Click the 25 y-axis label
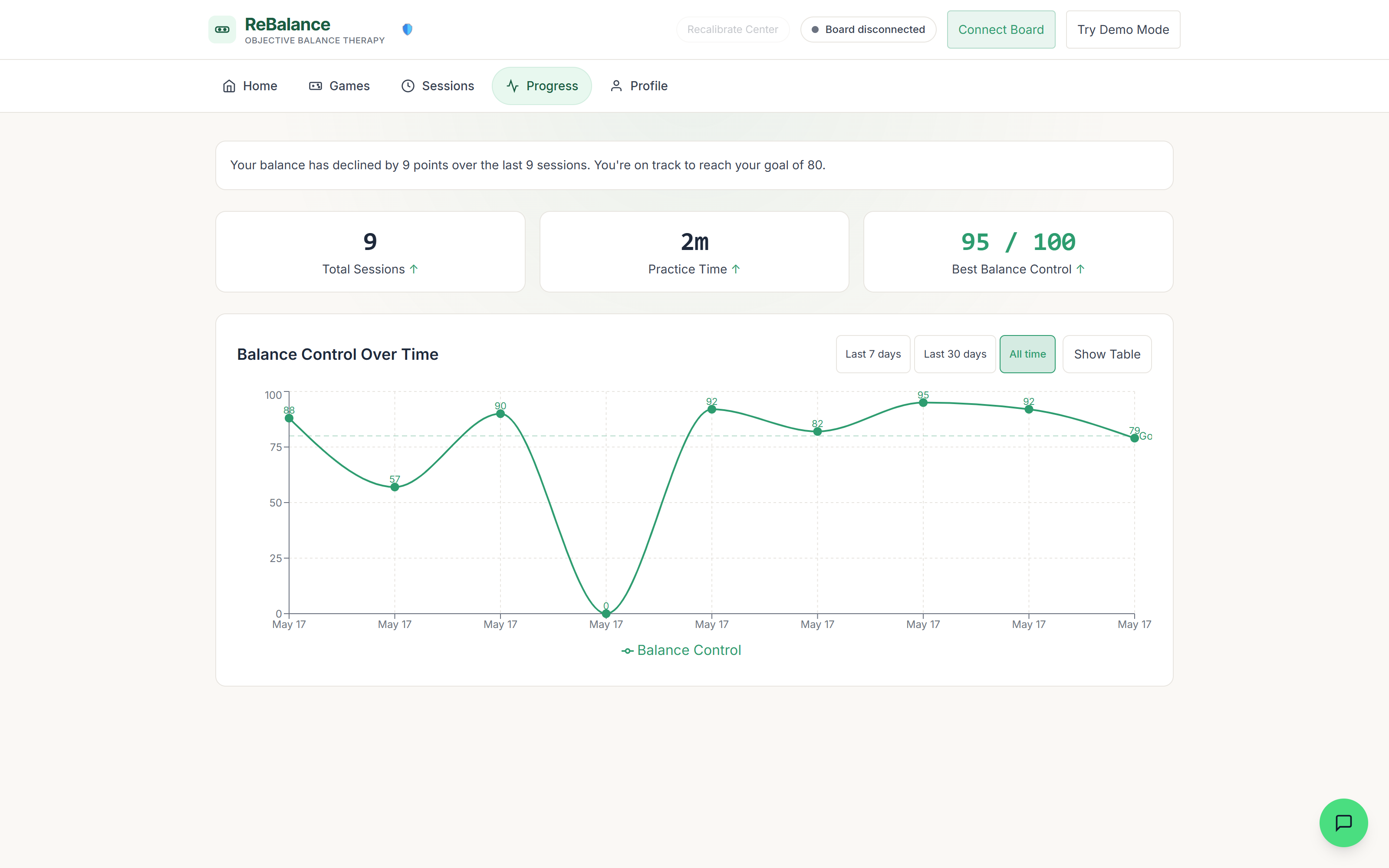 pyautogui.click(x=276, y=559)
